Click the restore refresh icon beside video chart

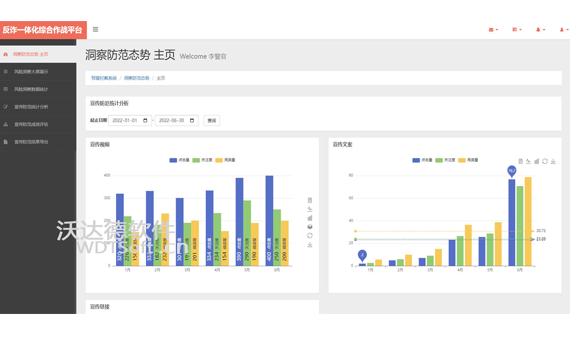point(310,236)
